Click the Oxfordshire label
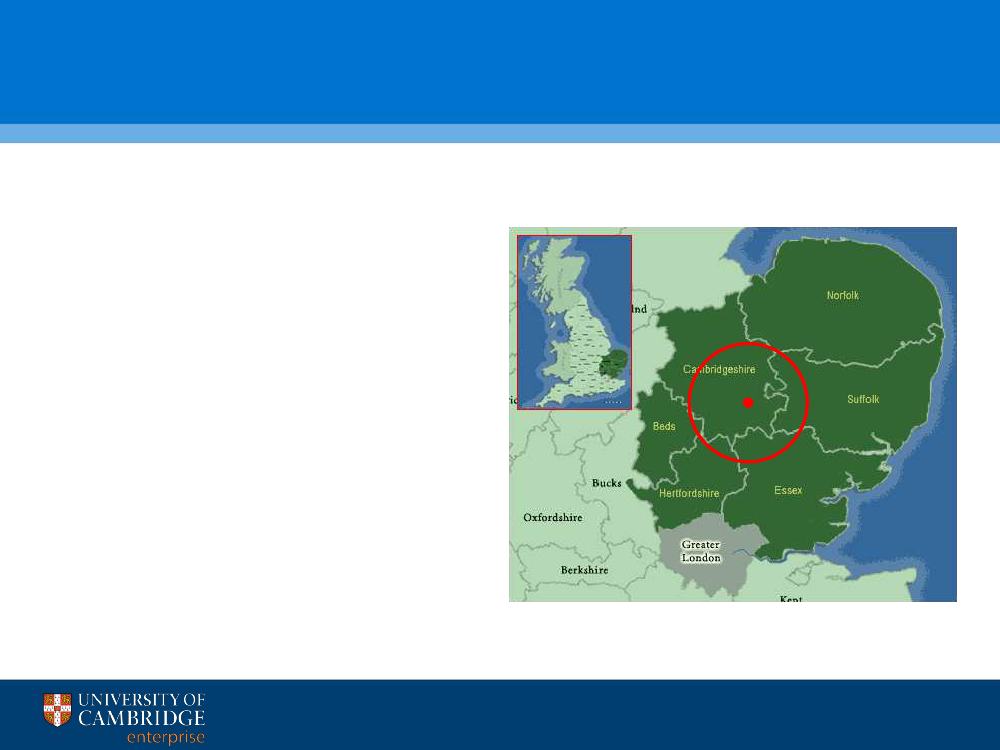This screenshot has height=750, width=1000. pos(553,518)
